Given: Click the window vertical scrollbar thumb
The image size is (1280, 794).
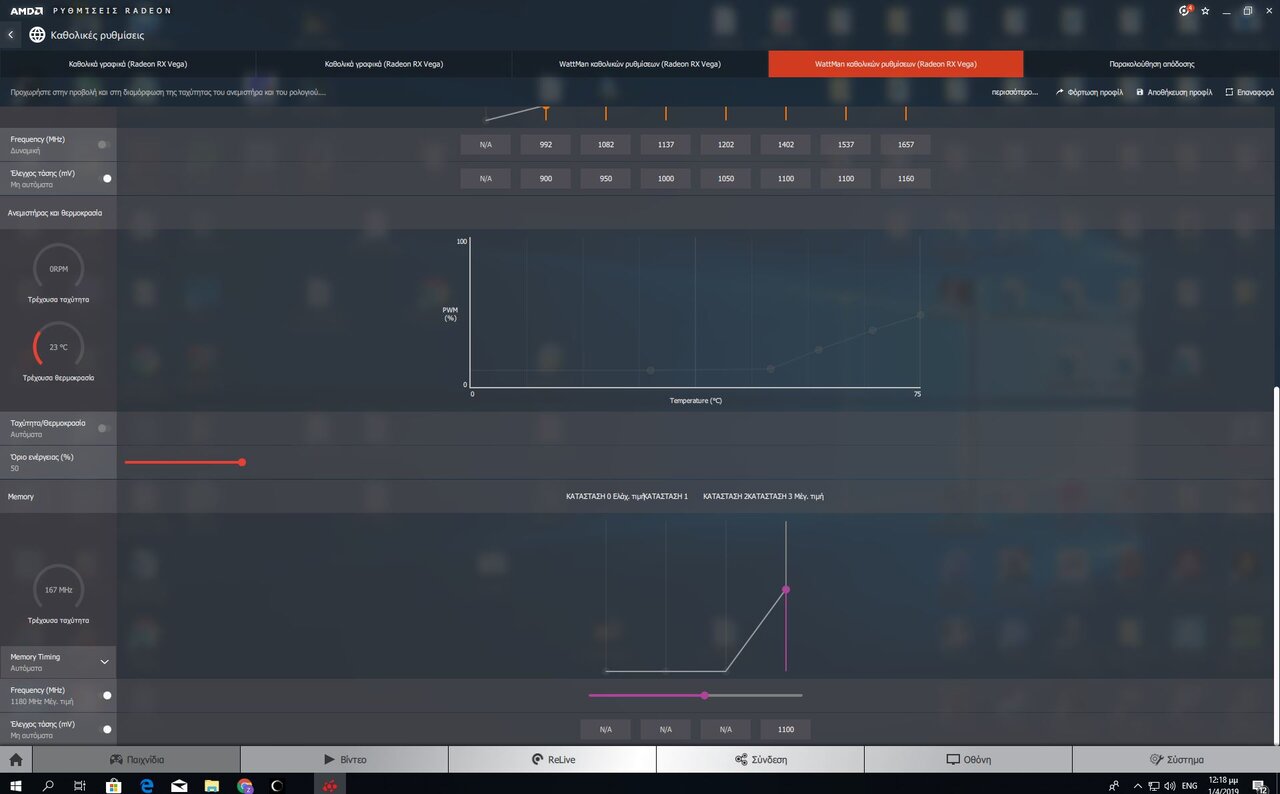Looking at the screenshot, I should pos(1275,565).
